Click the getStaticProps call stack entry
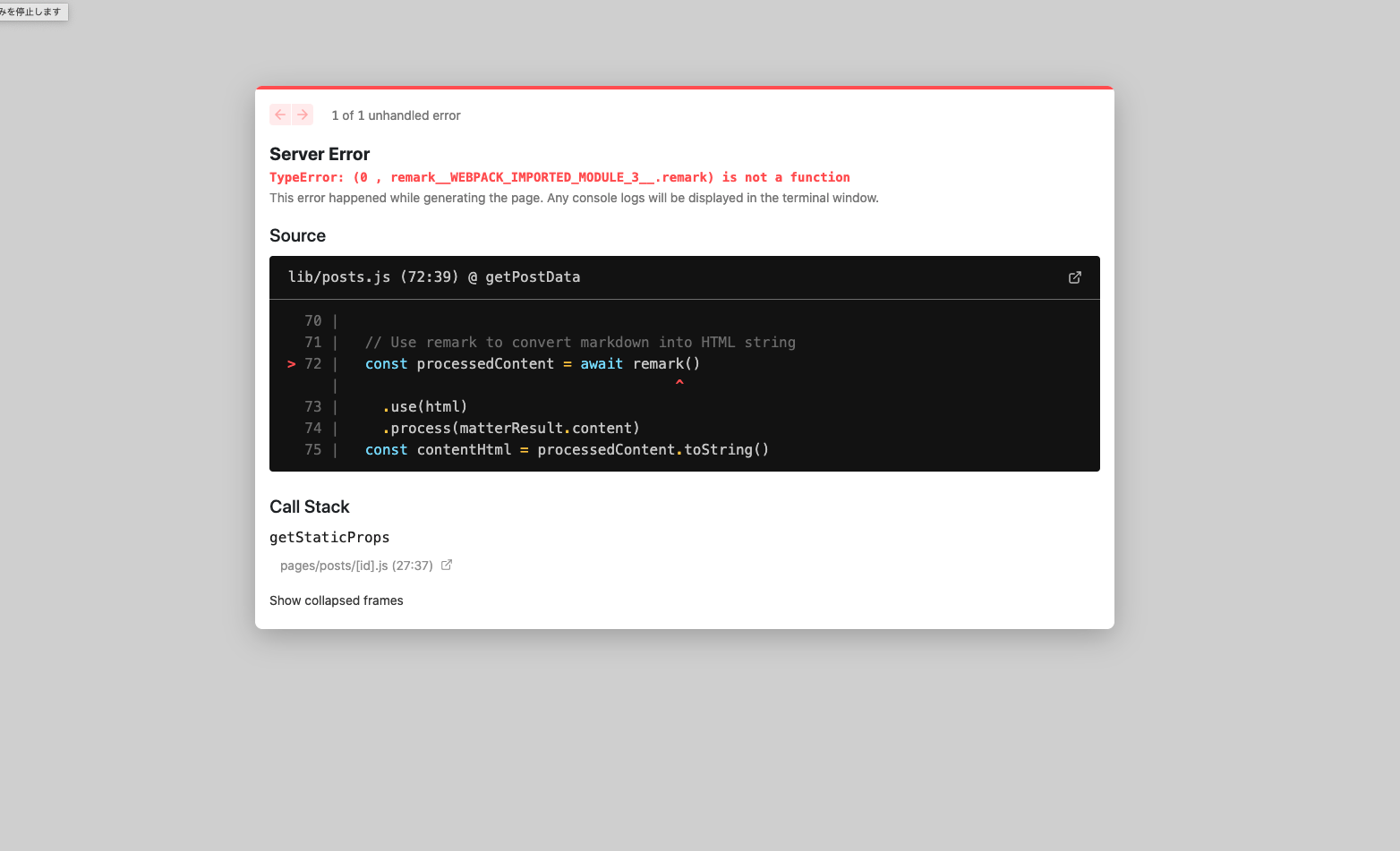 329,537
